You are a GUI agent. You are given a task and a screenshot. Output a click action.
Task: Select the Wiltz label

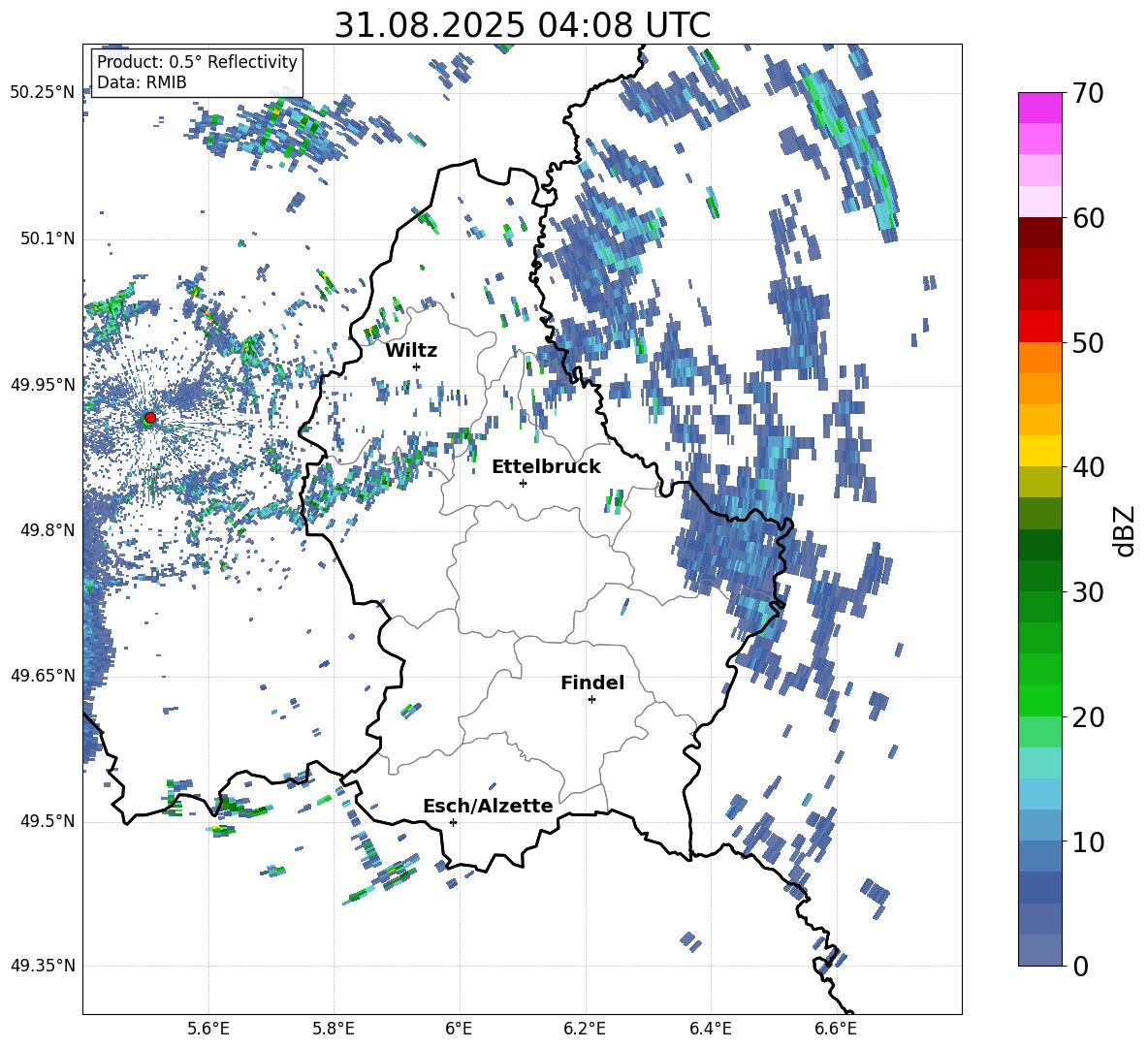pos(411,351)
